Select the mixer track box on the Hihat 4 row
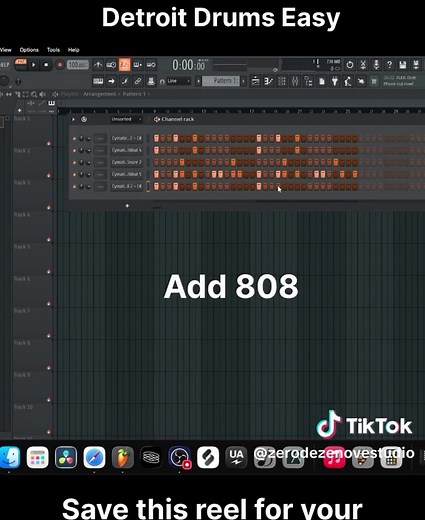Screen dimensions: 425x520 pyautogui.click(x=100, y=150)
